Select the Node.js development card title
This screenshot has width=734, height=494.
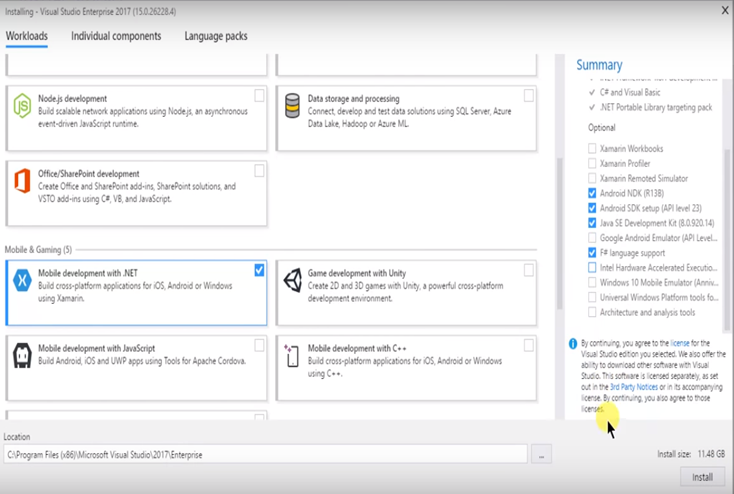(73, 99)
